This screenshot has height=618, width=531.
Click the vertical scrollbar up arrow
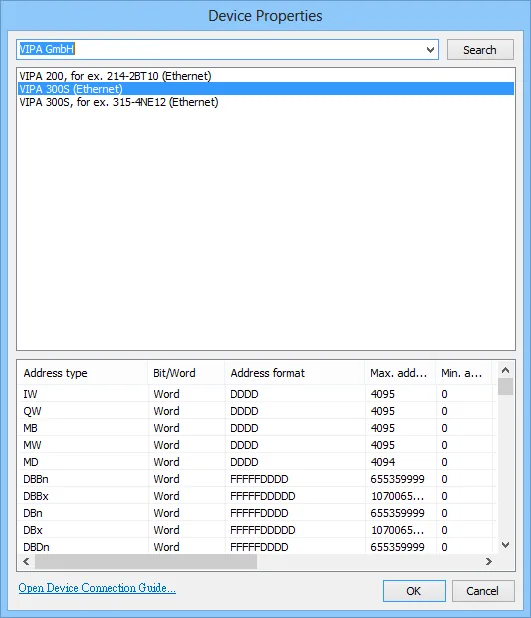point(505,370)
